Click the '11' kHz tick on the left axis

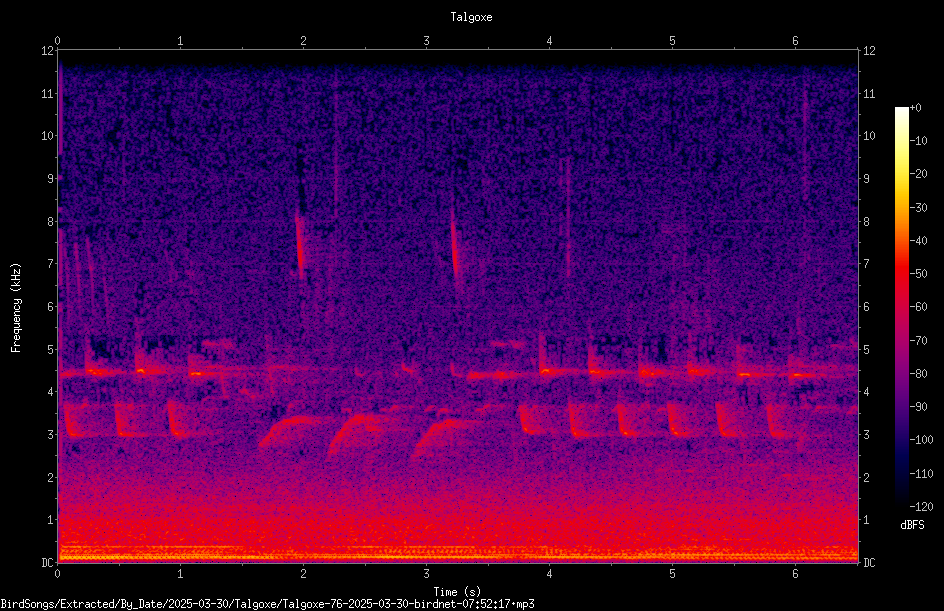(48, 93)
